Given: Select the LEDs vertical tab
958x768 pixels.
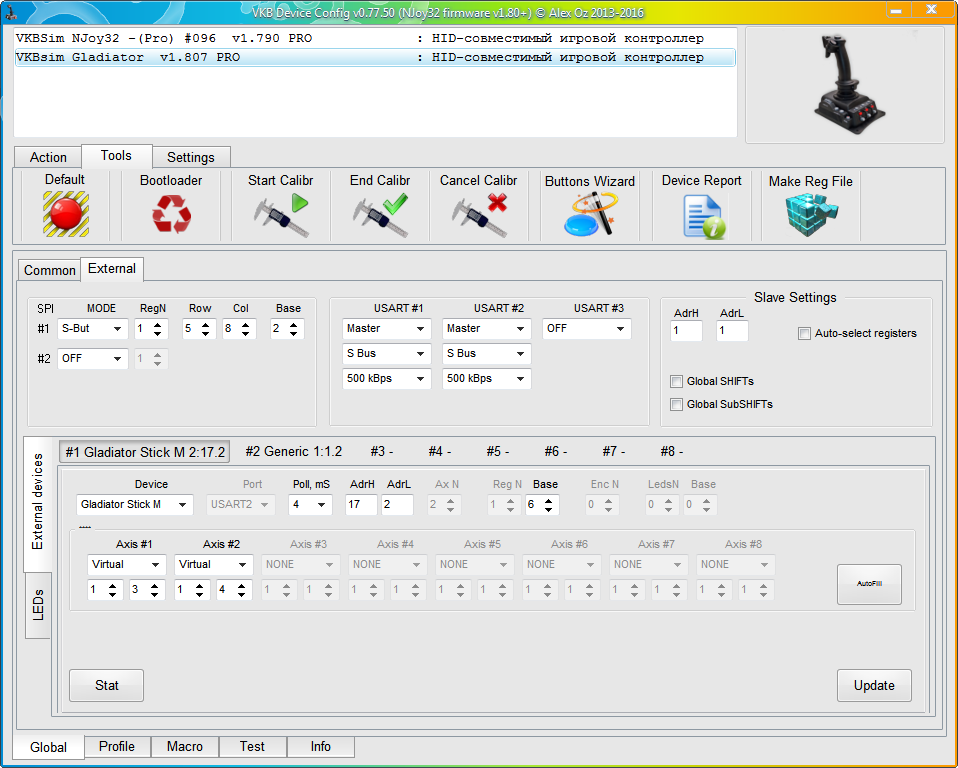Looking at the screenshot, I should tap(38, 605).
